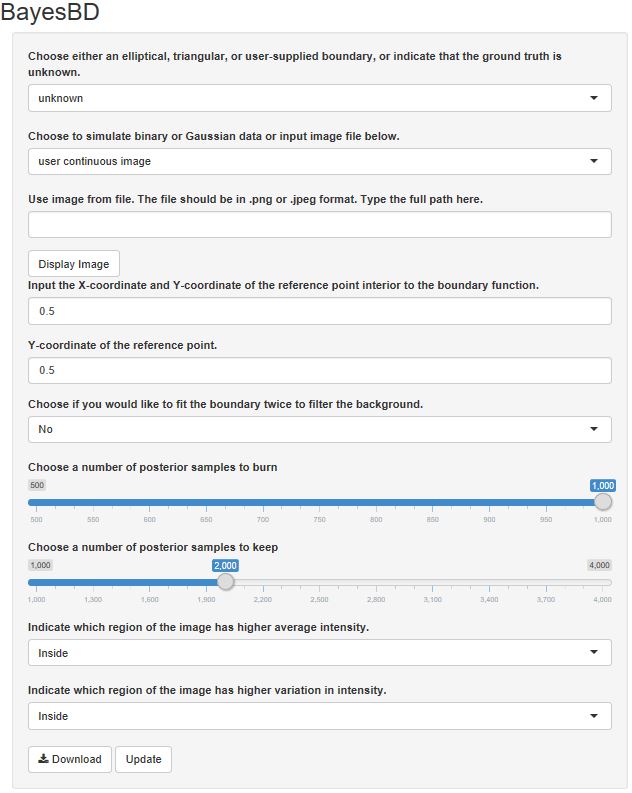The image size is (632, 793).
Task: Click the burn samples slider handle
Action: pos(602,503)
